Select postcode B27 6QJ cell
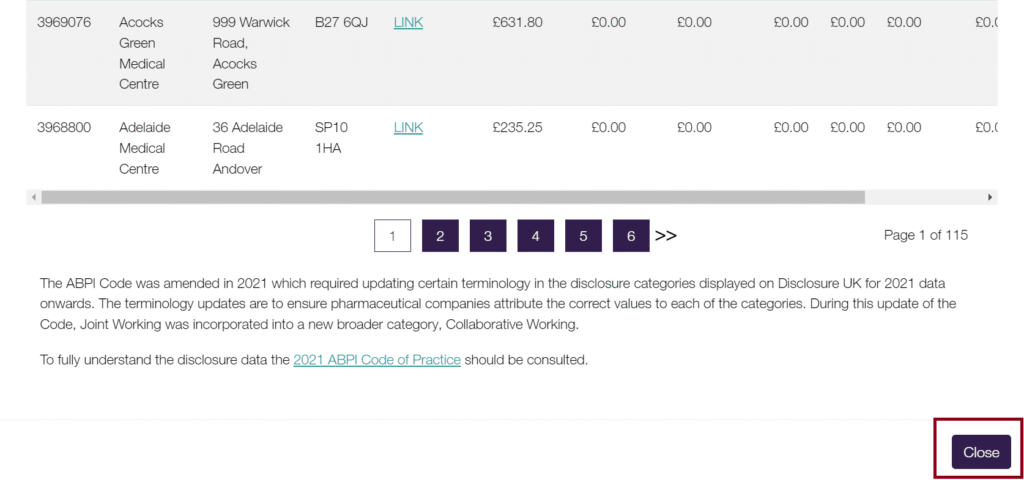 pyautogui.click(x=342, y=22)
